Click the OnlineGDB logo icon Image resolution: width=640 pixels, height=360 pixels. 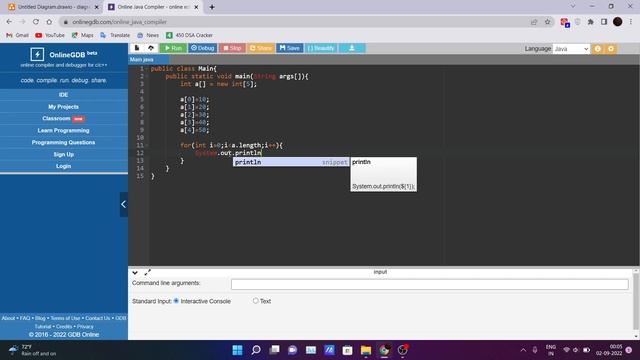(x=37, y=54)
